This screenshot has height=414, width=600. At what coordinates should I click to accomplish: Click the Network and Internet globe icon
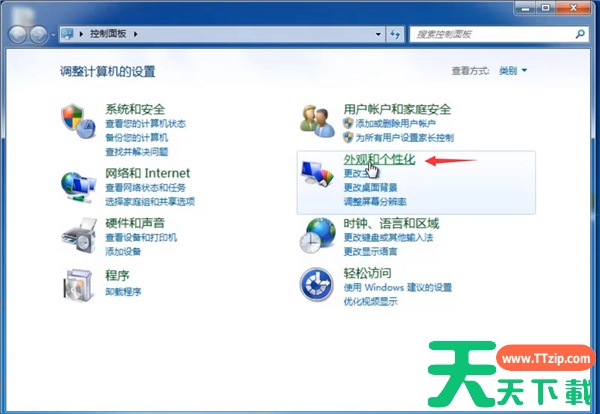click(x=78, y=187)
